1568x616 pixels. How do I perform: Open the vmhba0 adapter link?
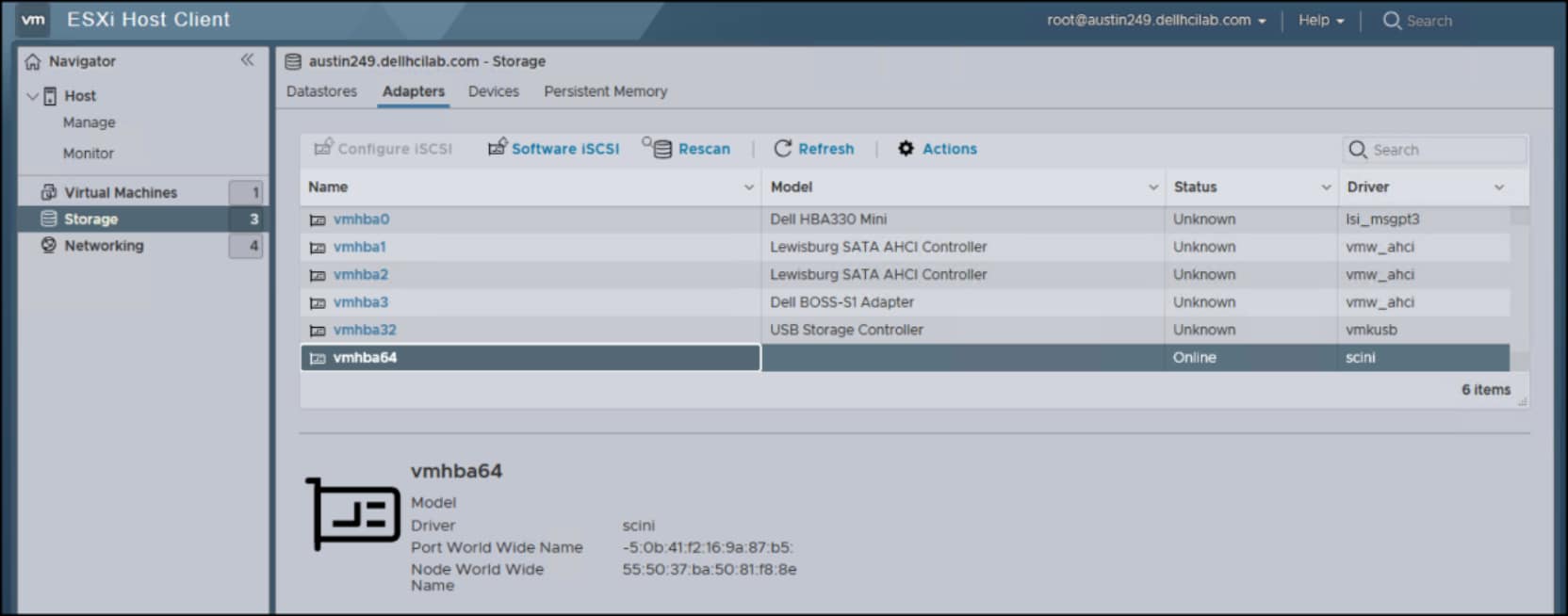(x=361, y=219)
